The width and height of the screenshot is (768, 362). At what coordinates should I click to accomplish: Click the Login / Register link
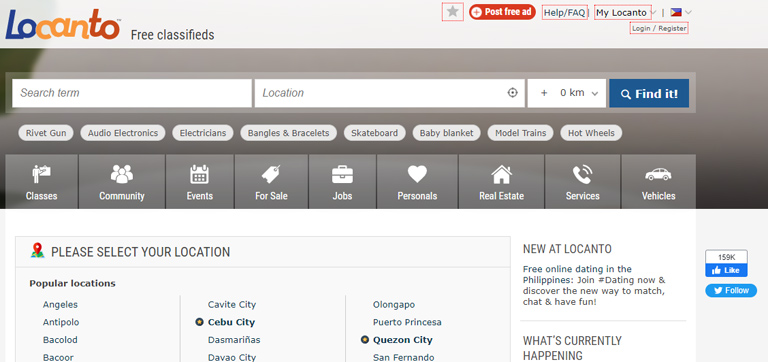[x=659, y=28]
